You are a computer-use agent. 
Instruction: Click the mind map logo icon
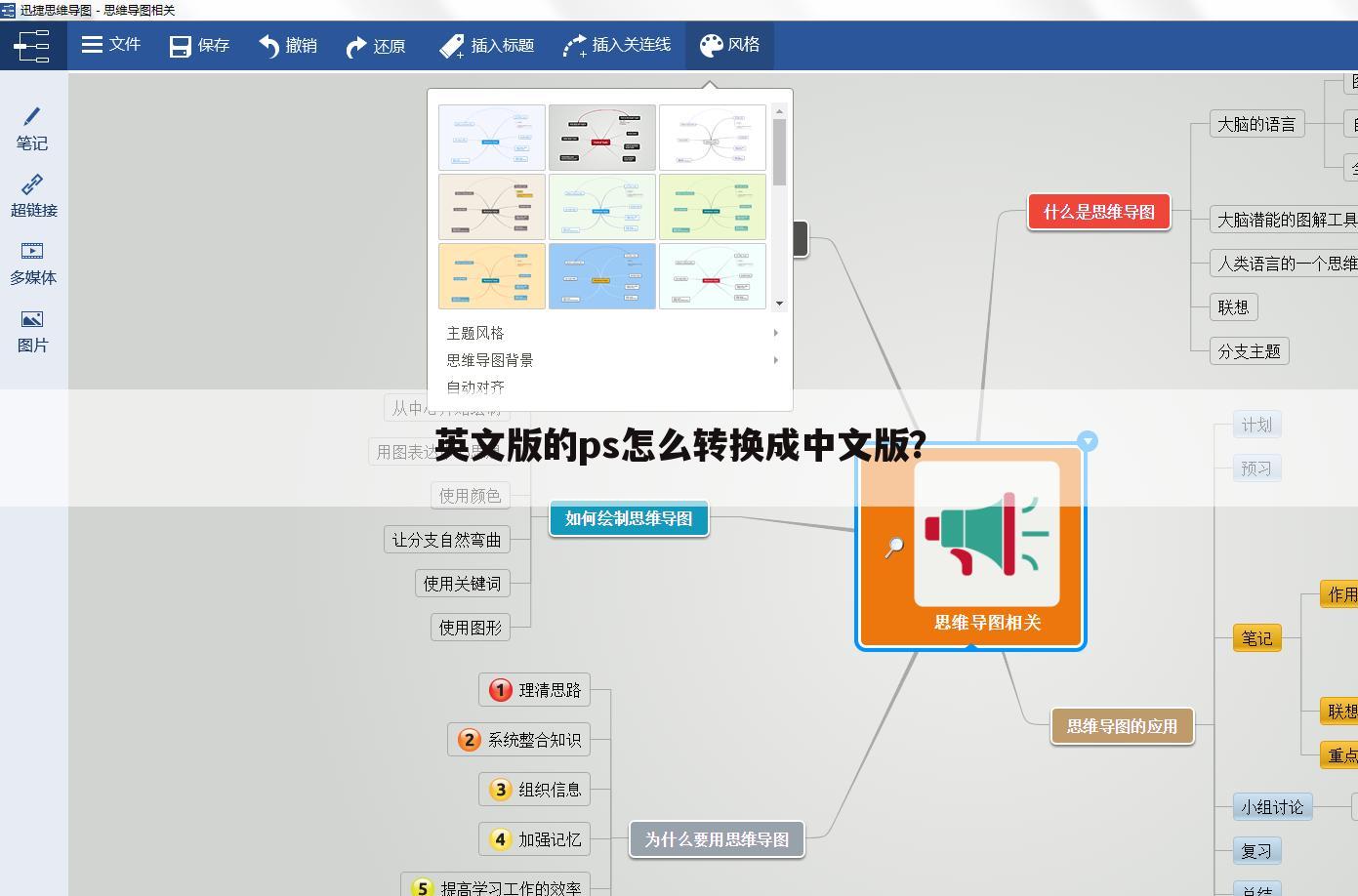pyautogui.click(x=33, y=46)
